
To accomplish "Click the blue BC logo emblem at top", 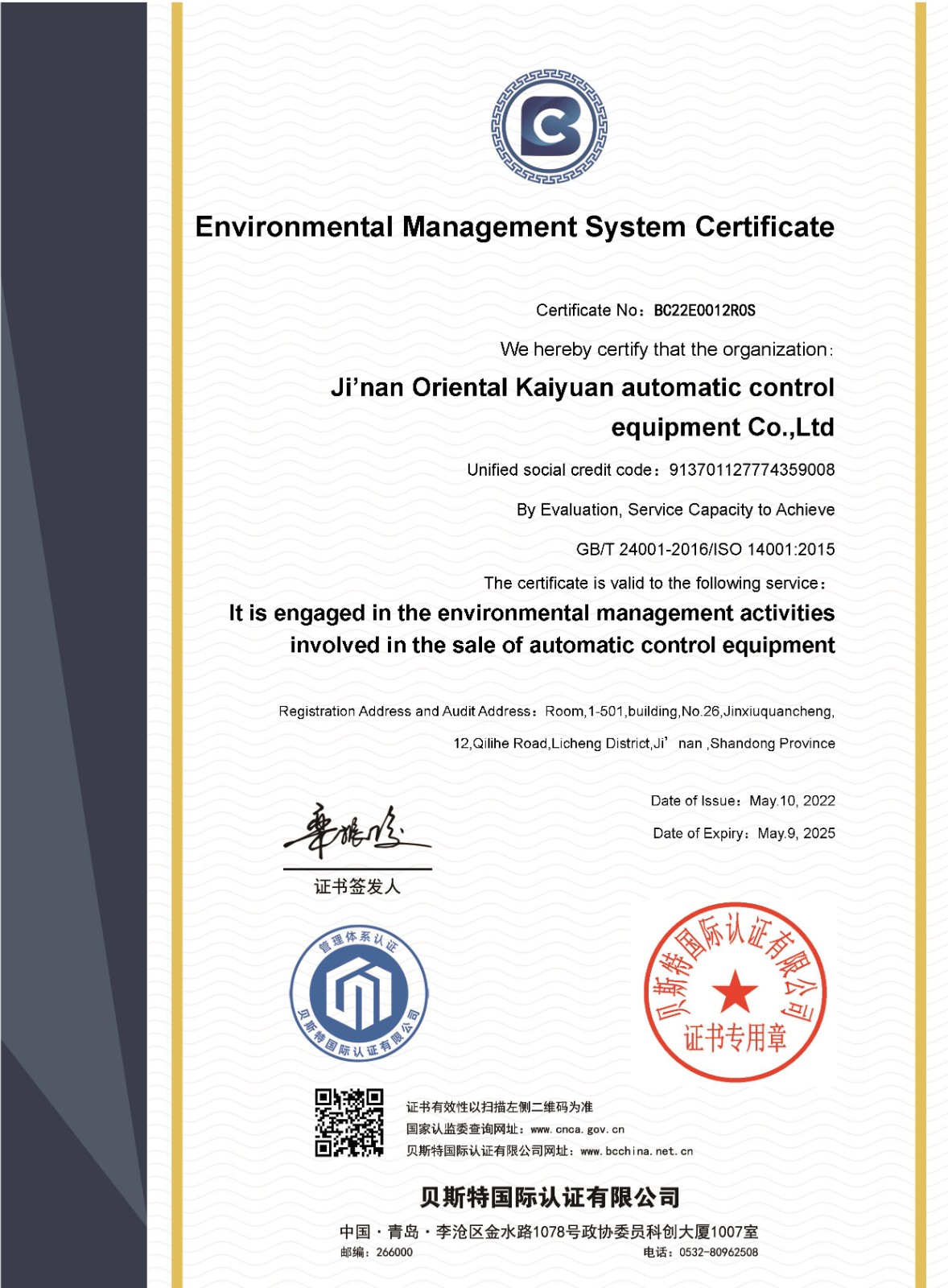I will (550, 126).
